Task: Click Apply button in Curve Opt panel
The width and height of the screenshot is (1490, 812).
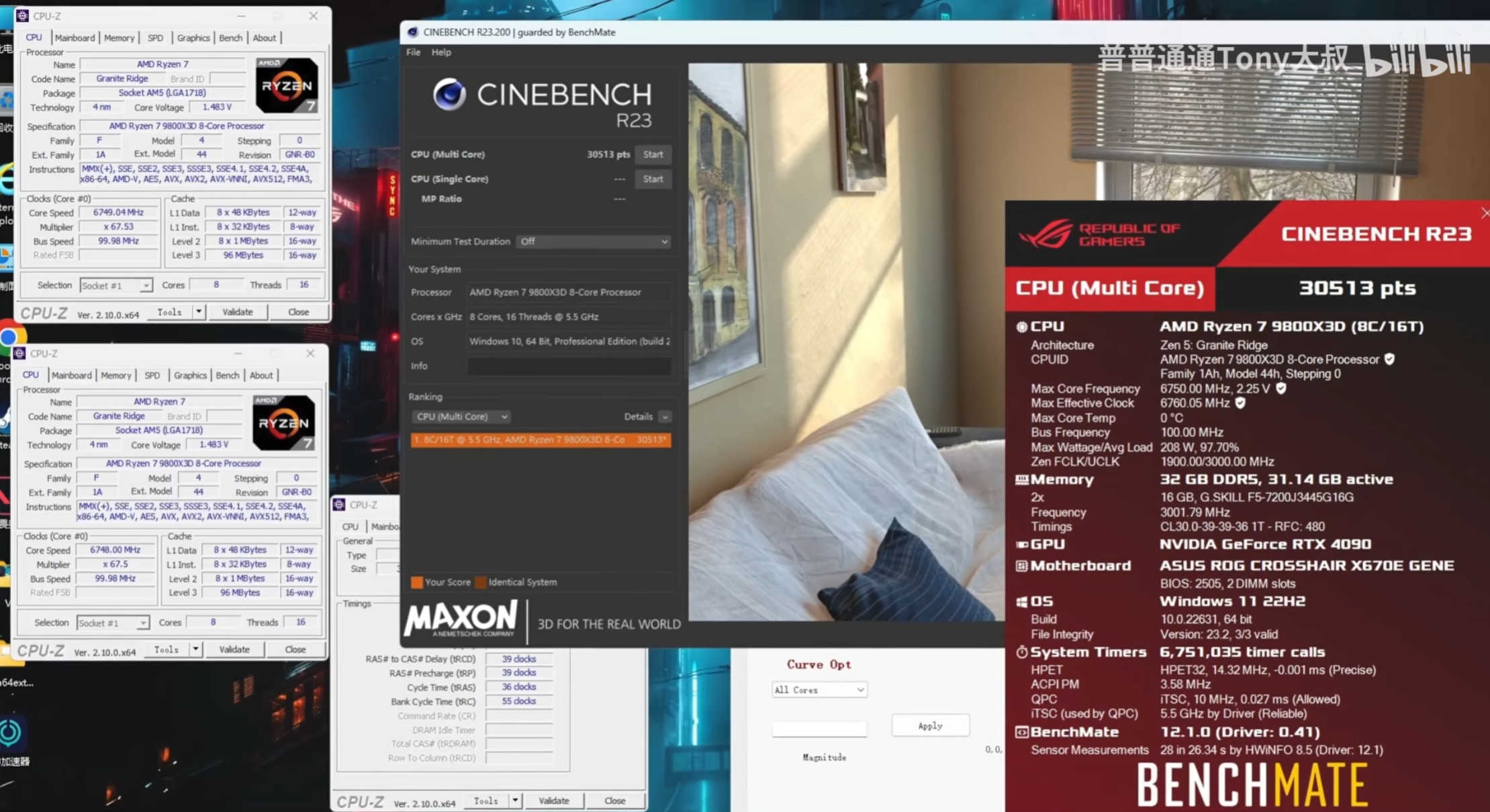Action: tap(930, 725)
